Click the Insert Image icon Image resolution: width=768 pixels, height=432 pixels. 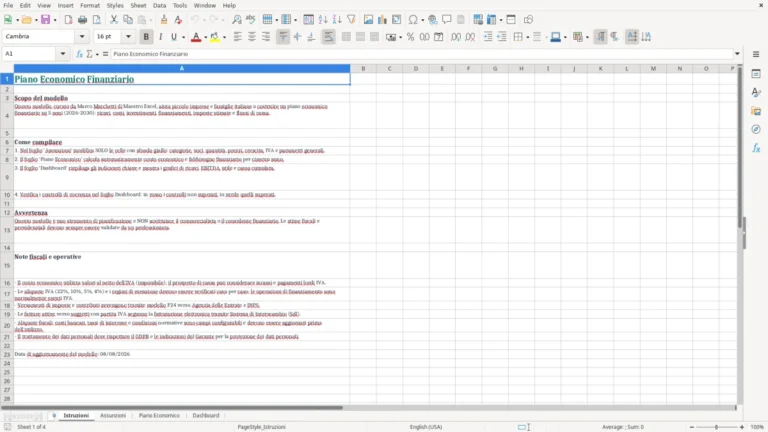tap(368, 20)
